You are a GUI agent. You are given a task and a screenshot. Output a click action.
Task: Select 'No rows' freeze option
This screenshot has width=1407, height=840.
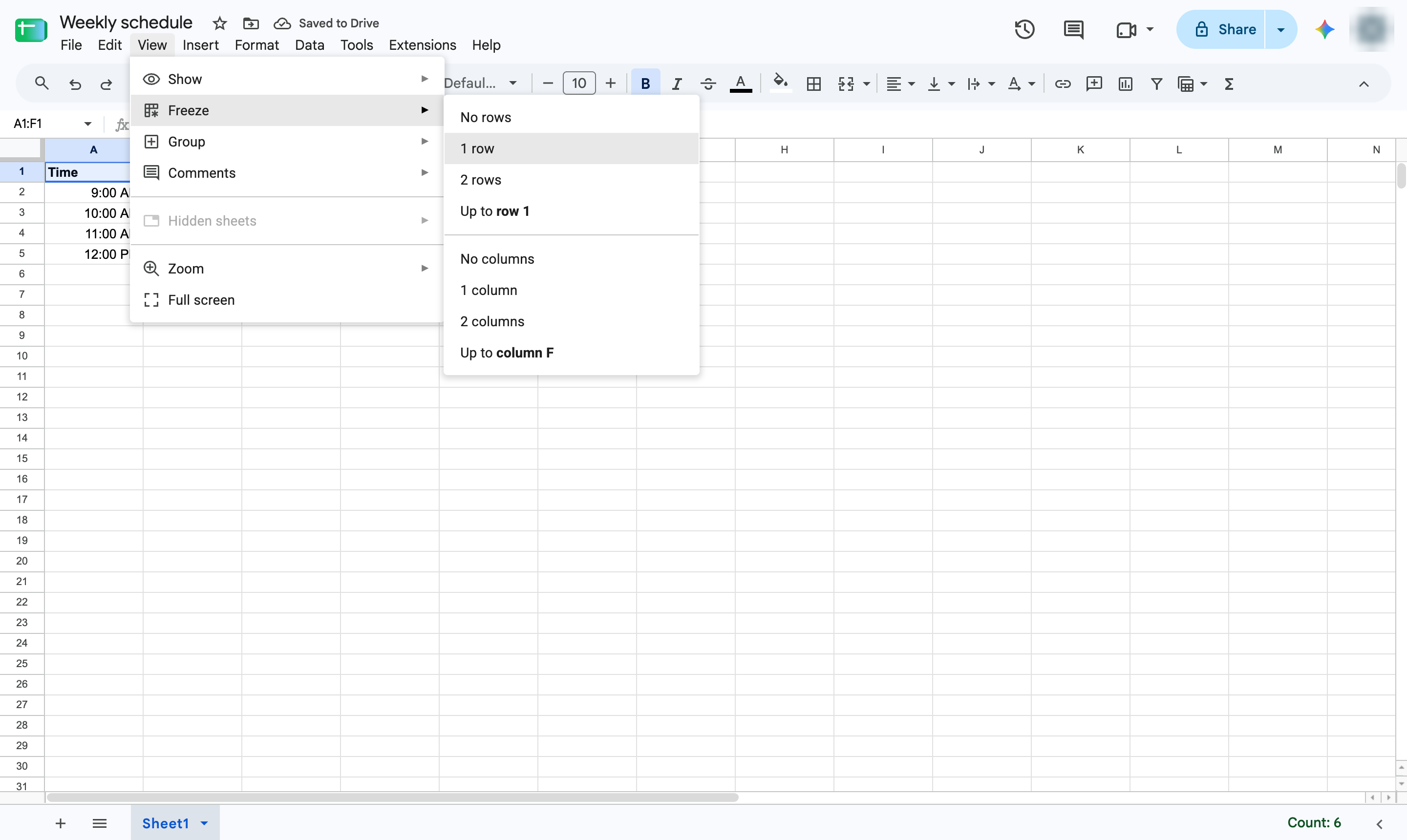pyautogui.click(x=571, y=117)
